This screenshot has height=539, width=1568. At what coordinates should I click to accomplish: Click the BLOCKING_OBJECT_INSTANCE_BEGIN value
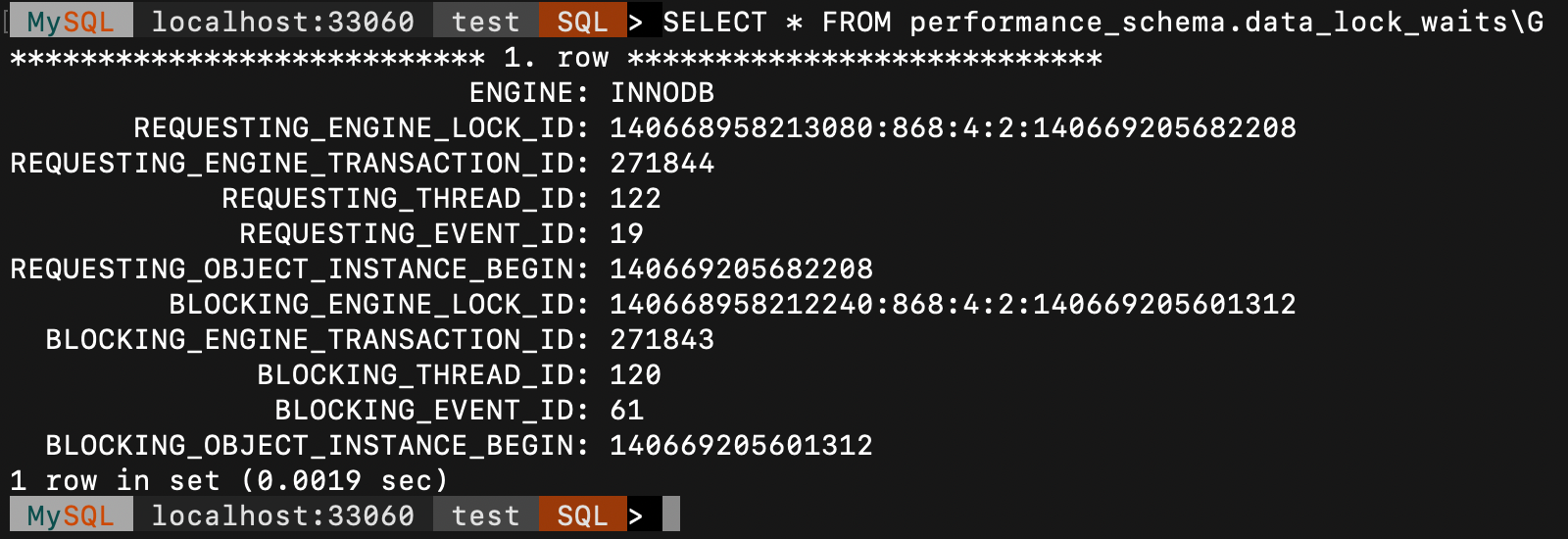tap(741, 446)
